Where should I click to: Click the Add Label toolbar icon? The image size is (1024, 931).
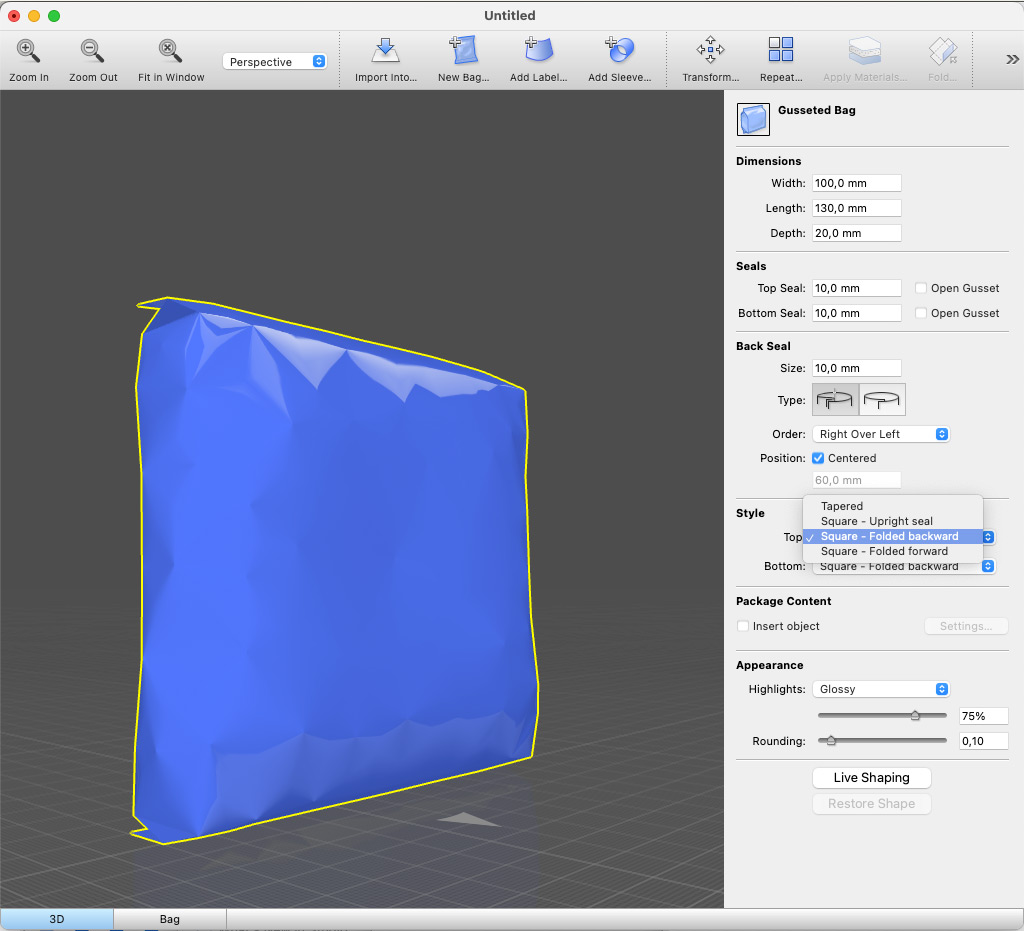pyautogui.click(x=538, y=51)
